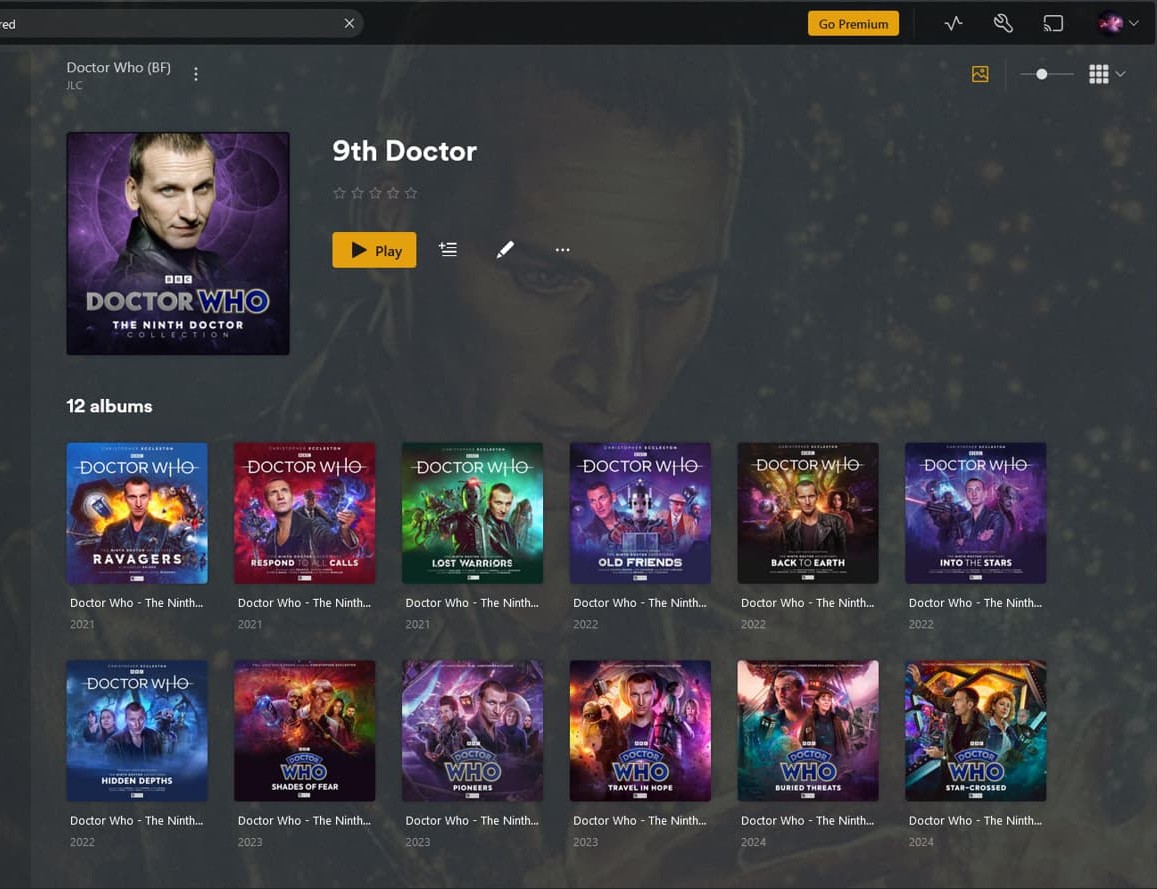The height and width of the screenshot is (889, 1157).
Task: Click the Doctor Who (BF) library title
Action: pos(119,67)
